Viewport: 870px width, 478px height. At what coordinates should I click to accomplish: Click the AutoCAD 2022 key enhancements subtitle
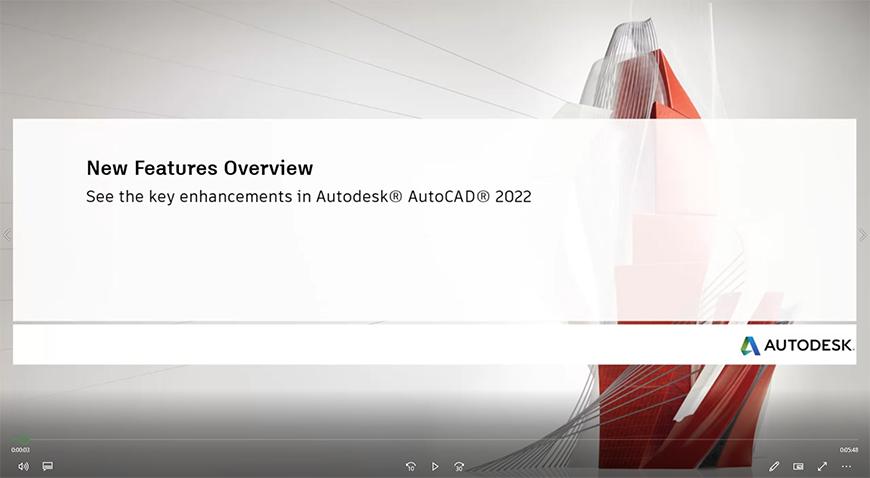308,197
